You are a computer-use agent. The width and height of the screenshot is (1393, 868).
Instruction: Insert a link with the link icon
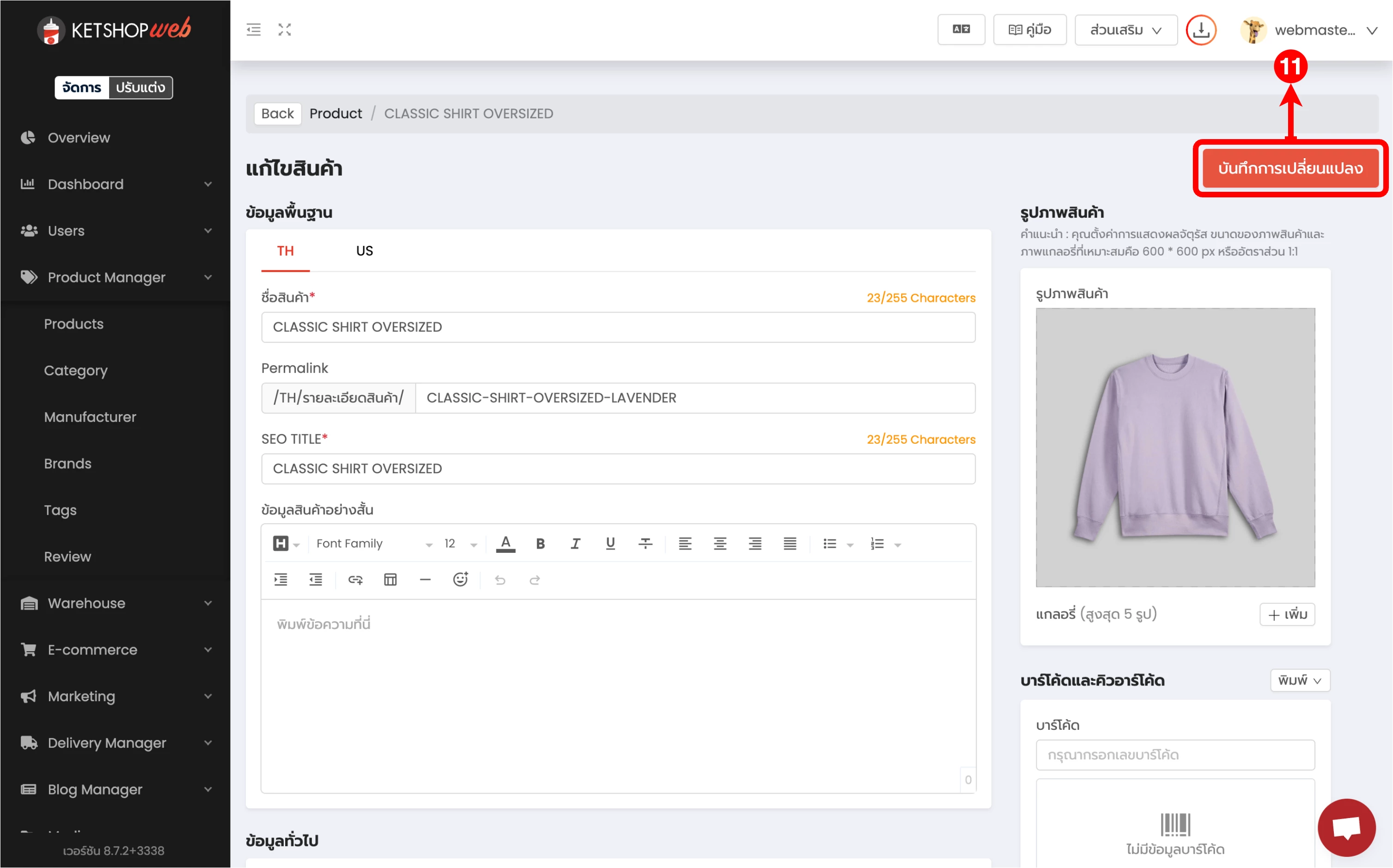(x=355, y=580)
